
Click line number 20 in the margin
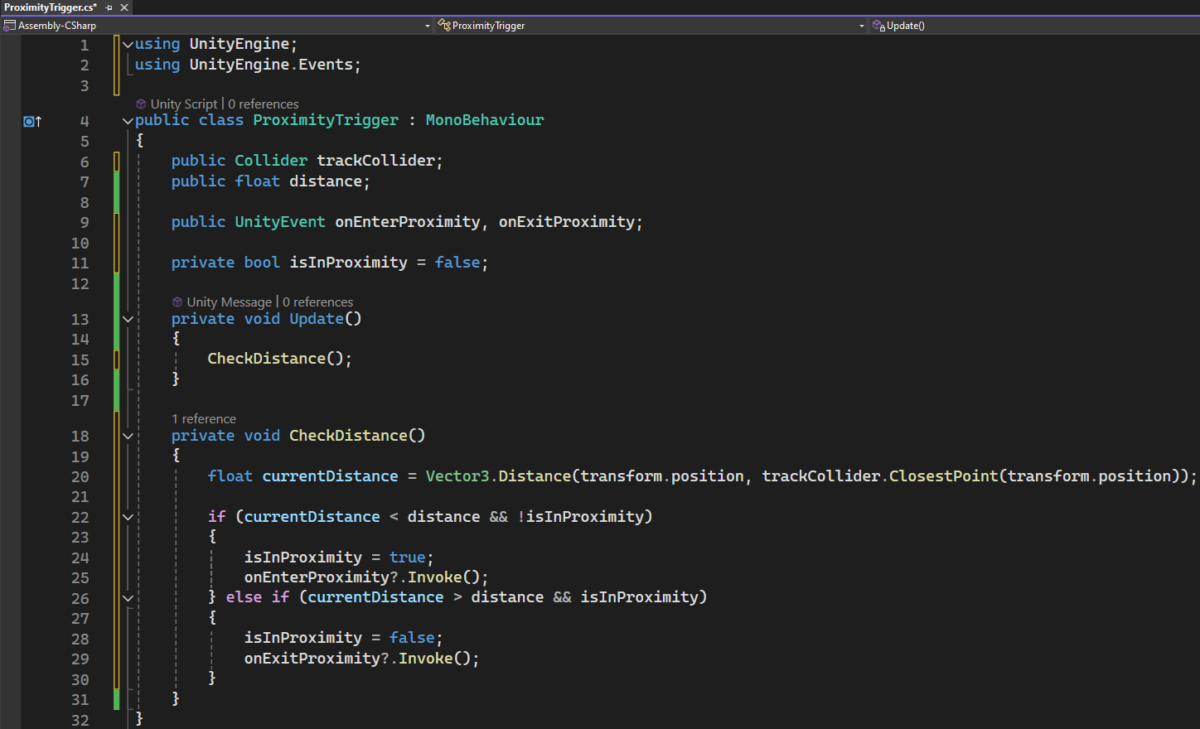tap(80, 477)
